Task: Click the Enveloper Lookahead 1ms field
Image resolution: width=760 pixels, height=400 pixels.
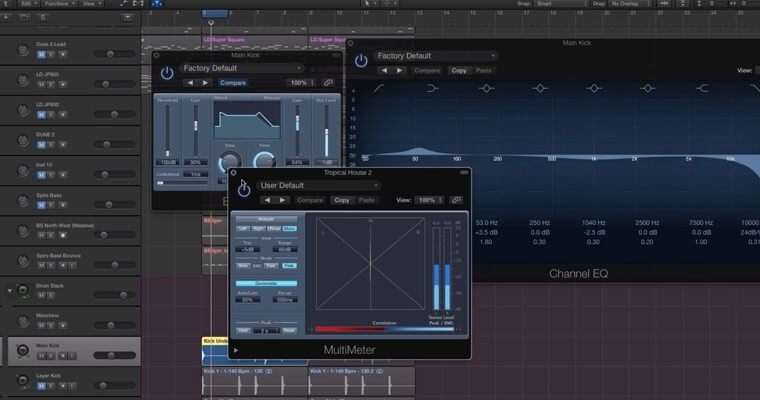Action: pyautogui.click(x=196, y=174)
